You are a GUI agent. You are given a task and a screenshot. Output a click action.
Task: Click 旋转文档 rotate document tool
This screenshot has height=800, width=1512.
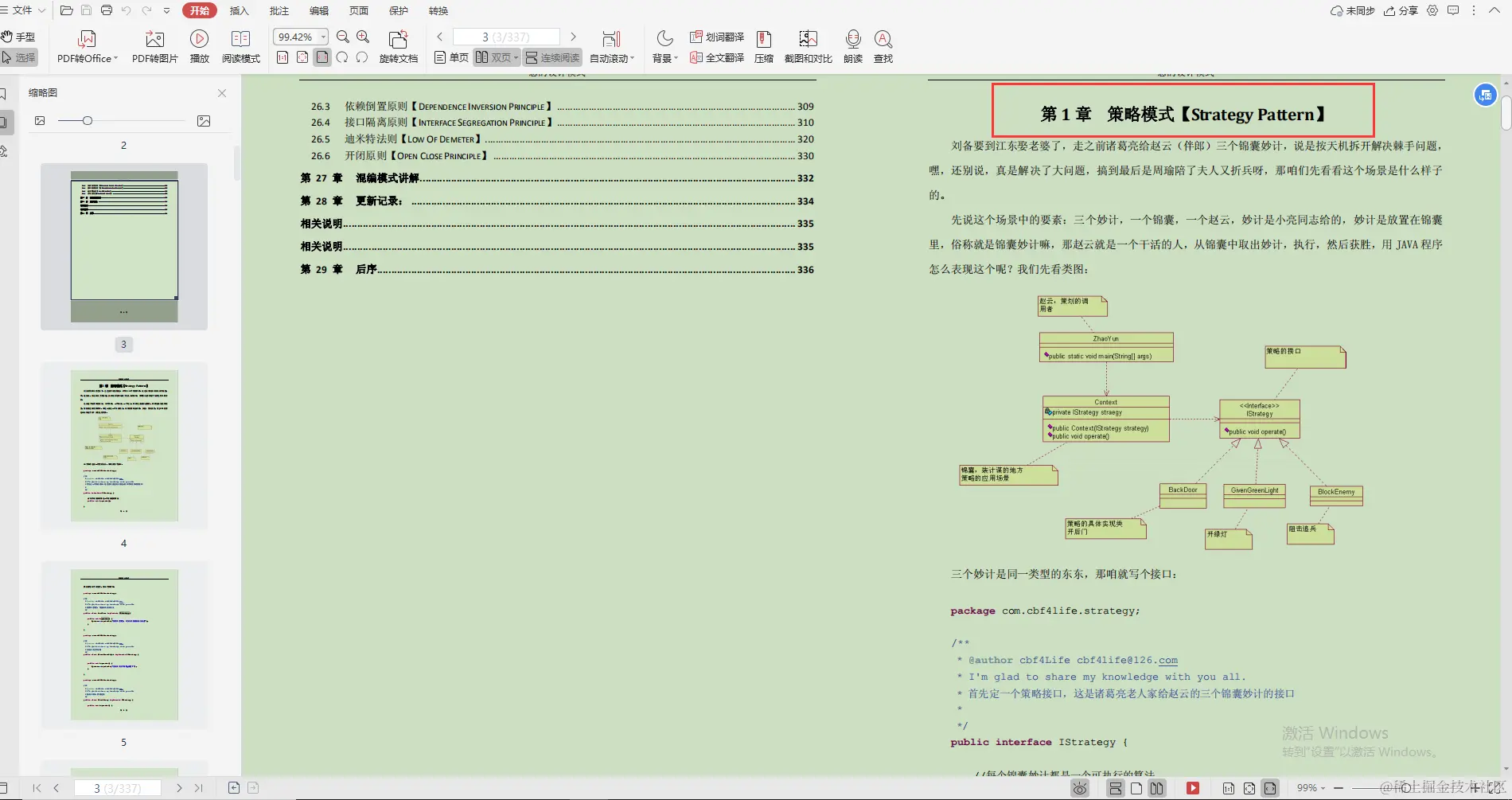(398, 46)
